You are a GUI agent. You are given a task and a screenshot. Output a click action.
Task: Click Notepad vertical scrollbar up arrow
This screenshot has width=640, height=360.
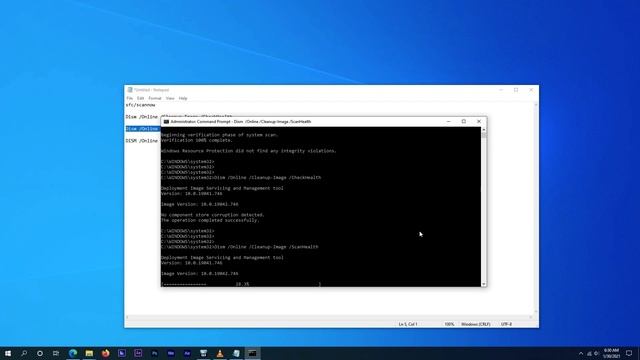click(536, 105)
